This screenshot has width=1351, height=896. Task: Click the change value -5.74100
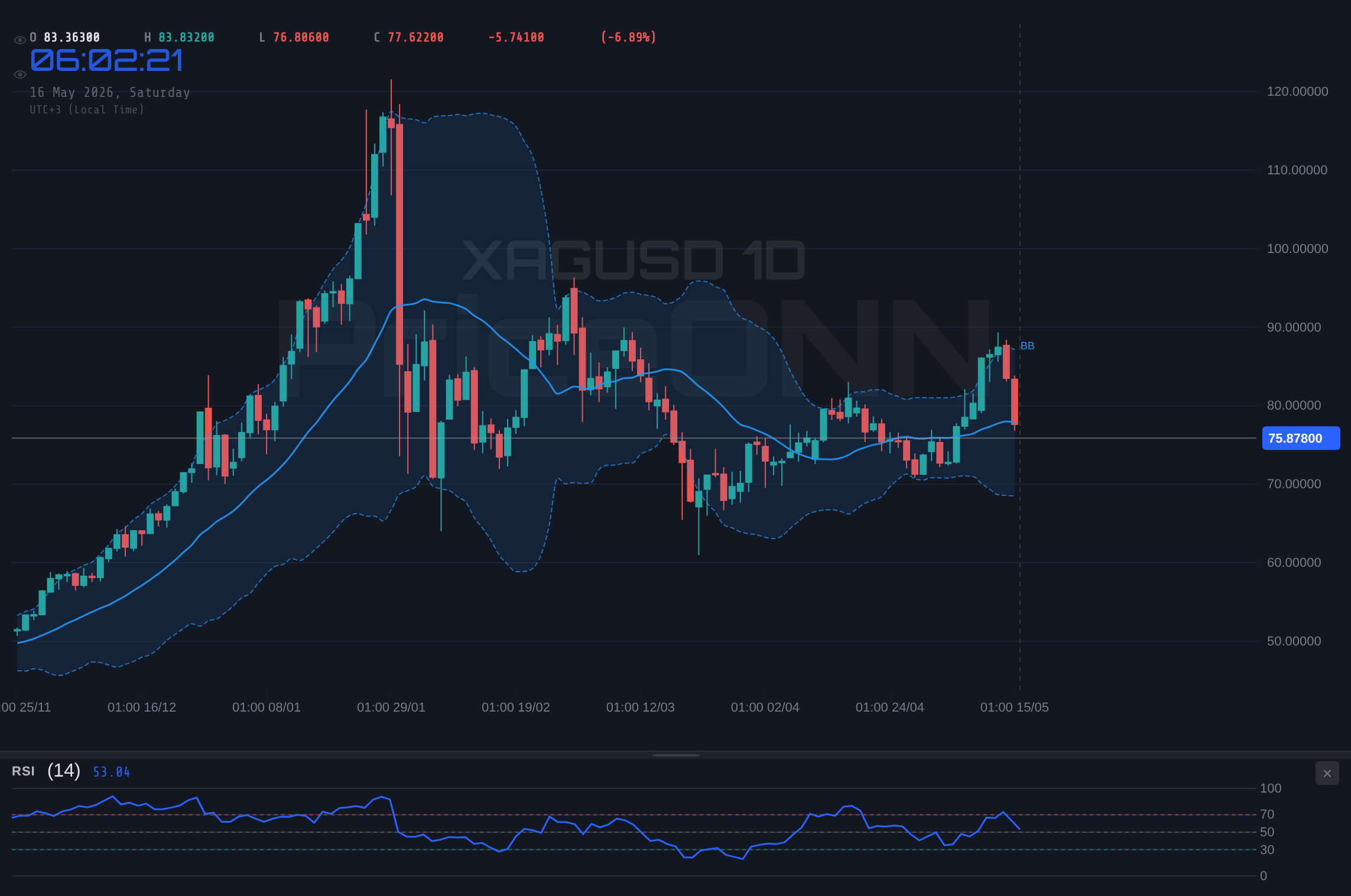516,37
